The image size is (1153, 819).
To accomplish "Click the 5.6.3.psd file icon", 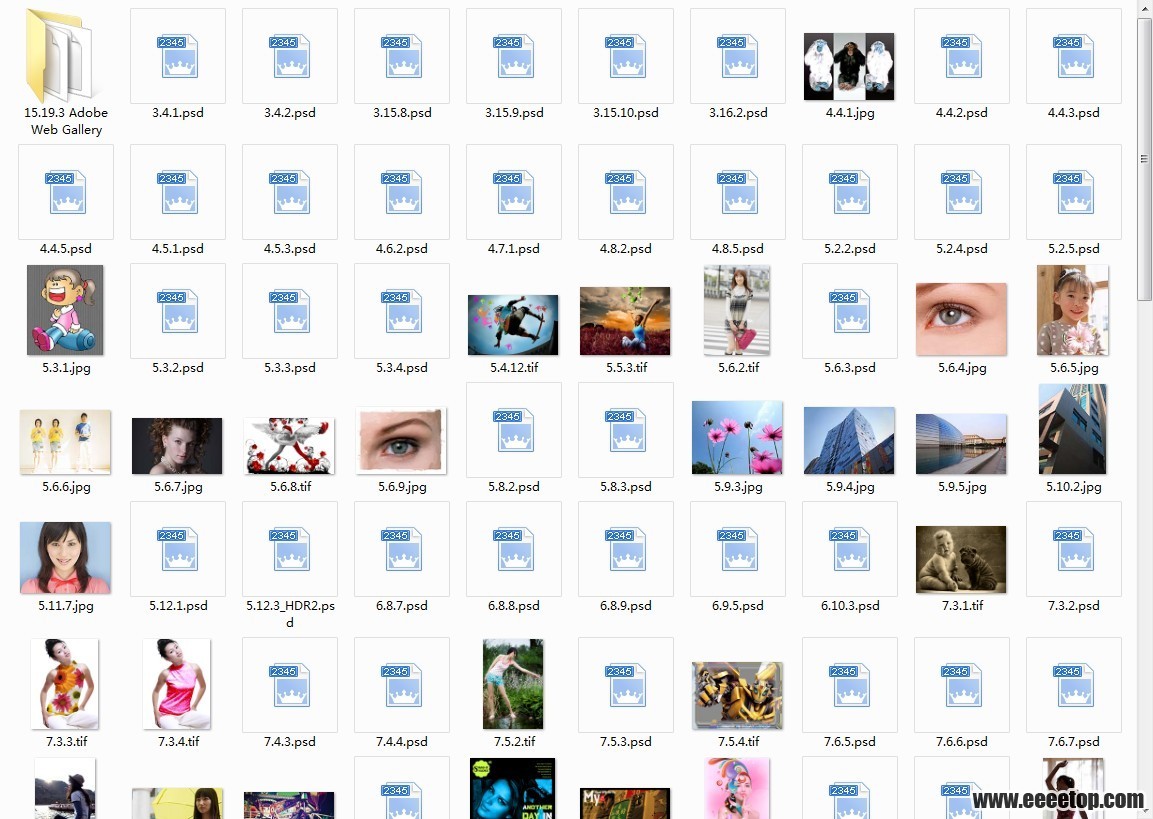I will pos(850,311).
